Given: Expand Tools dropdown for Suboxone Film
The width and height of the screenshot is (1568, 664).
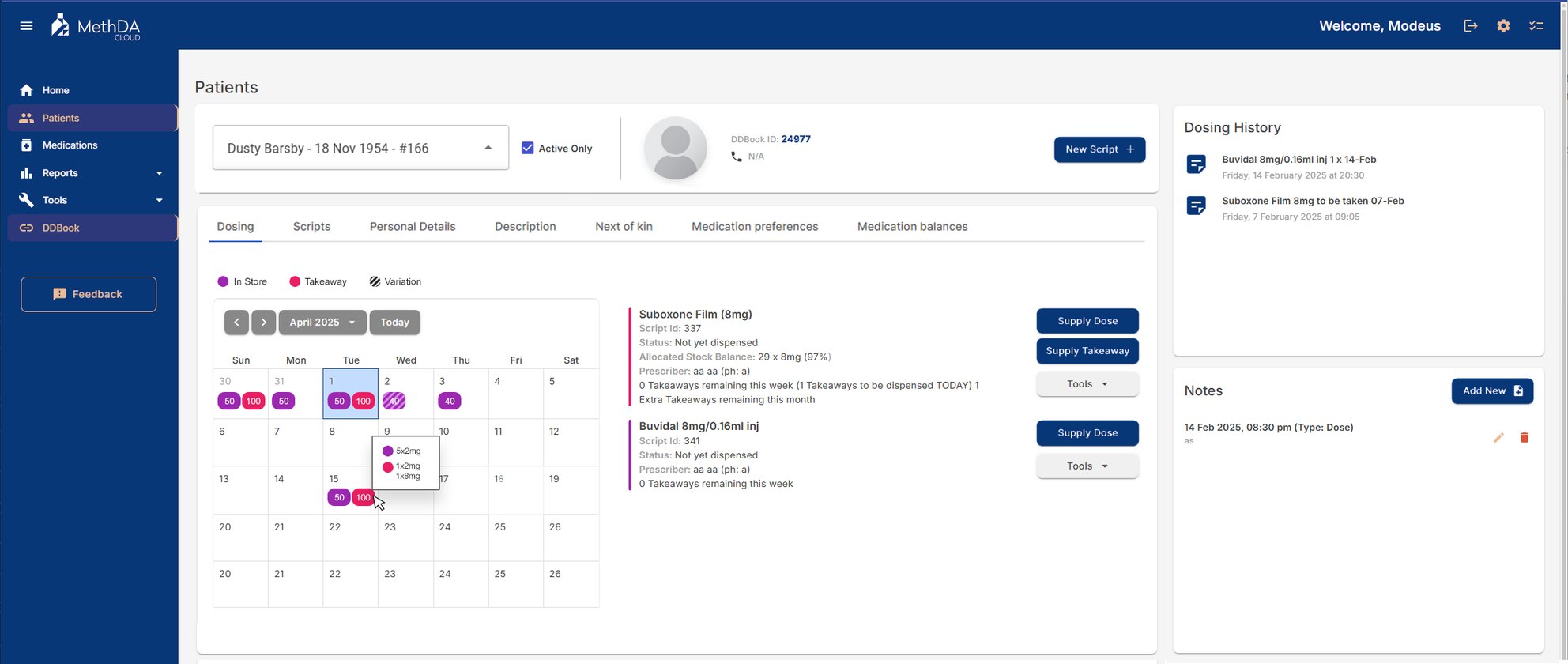Looking at the screenshot, I should click(x=1087, y=384).
